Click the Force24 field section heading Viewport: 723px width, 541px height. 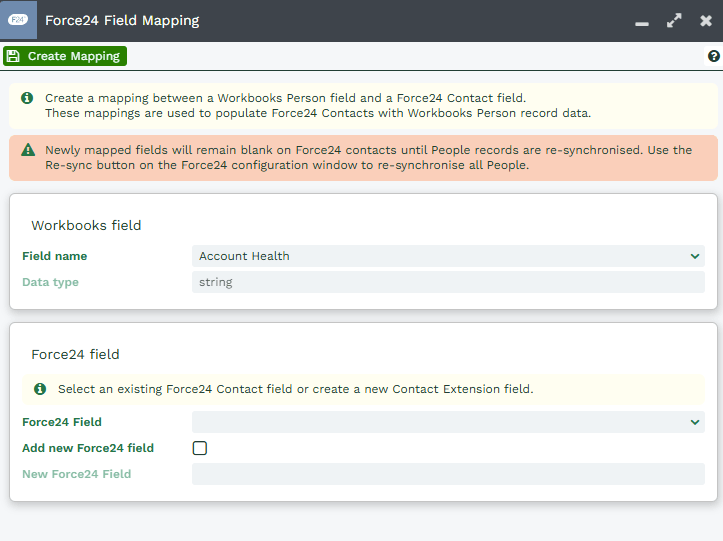tap(75, 354)
